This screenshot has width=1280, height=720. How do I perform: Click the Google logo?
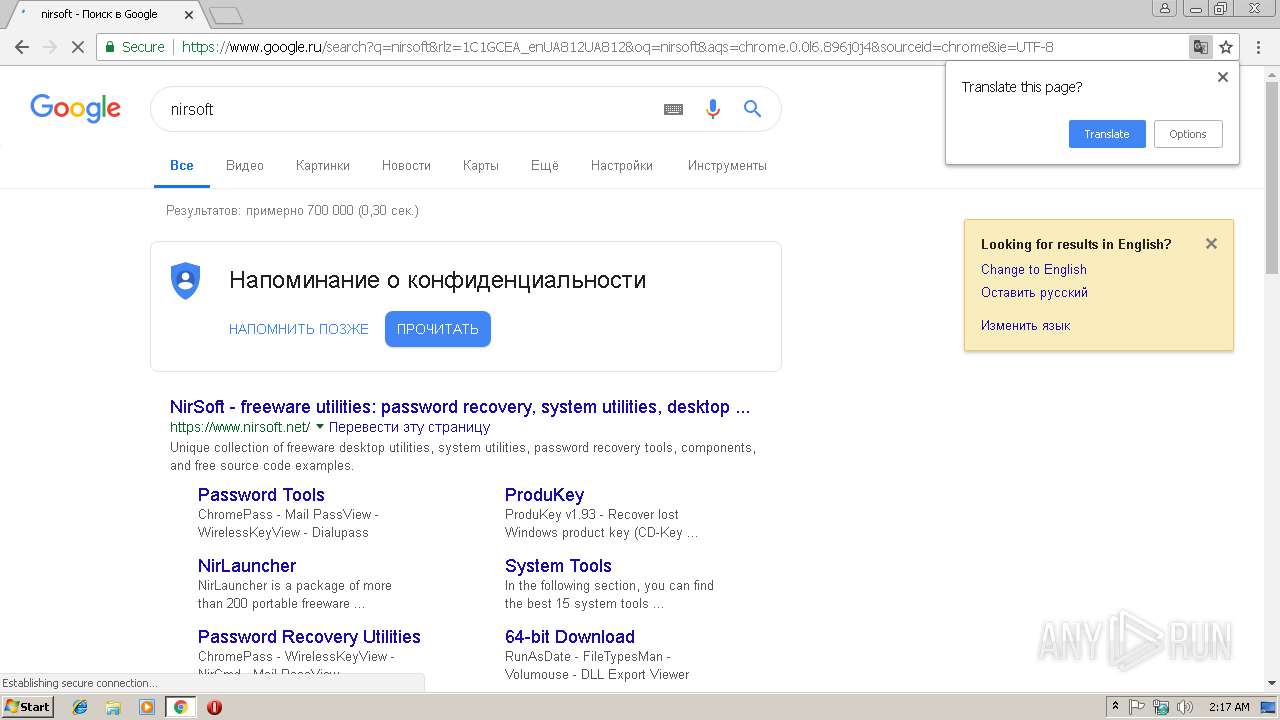(x=76, y=108)
